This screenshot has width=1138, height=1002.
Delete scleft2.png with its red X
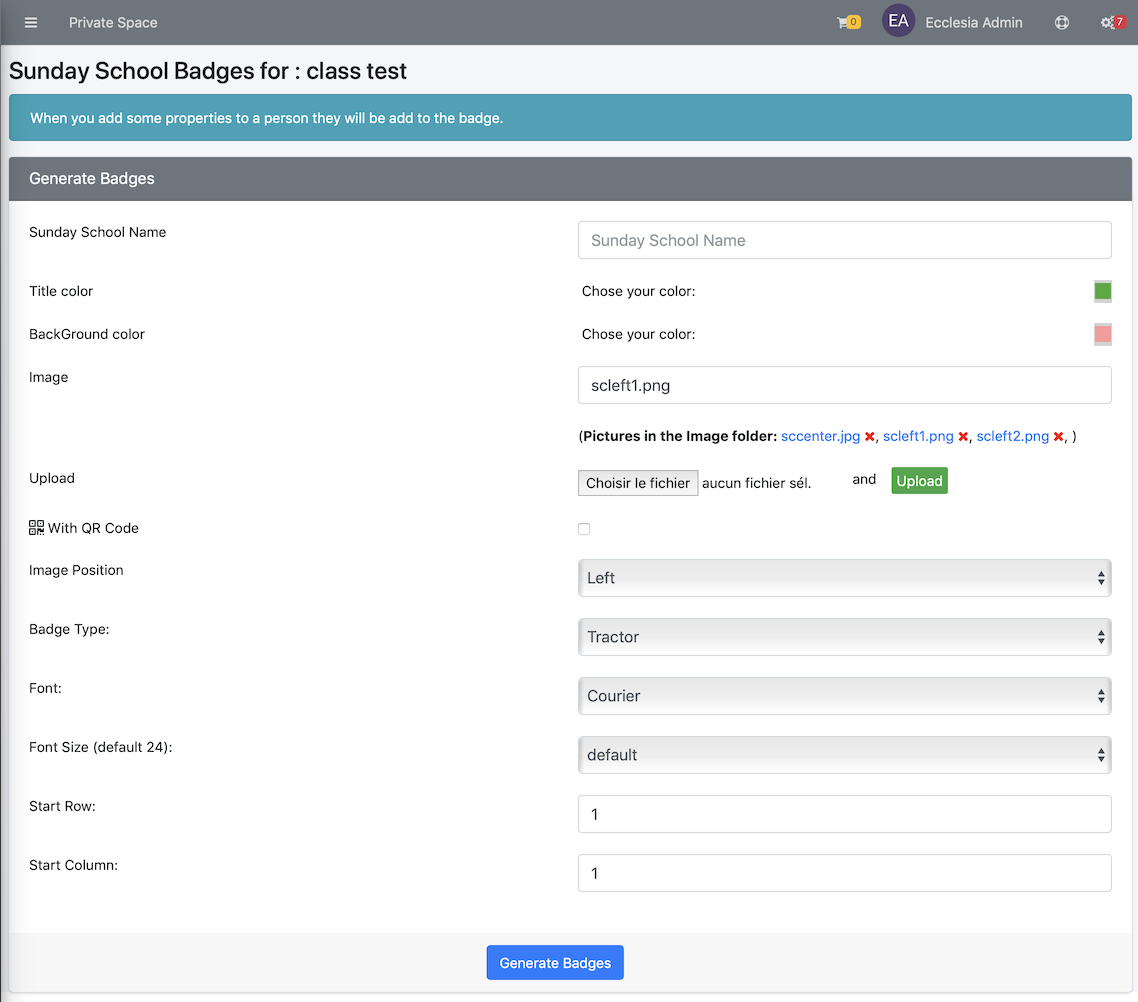click(1058, 437)
